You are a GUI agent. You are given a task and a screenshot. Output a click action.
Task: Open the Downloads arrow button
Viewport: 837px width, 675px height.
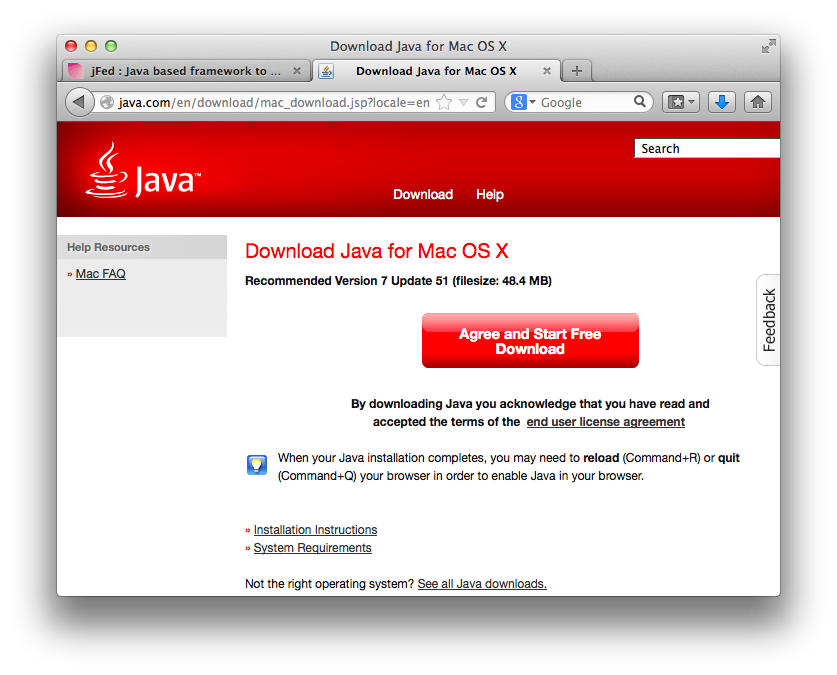[722, 102]
